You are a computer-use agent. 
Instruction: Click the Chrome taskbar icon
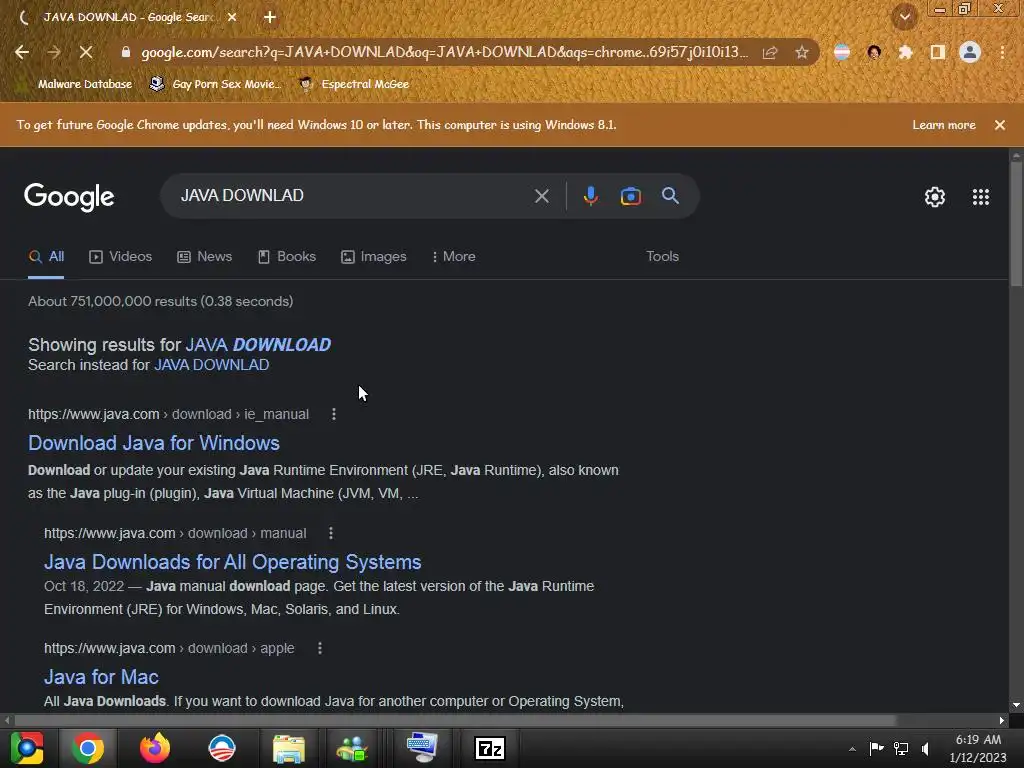(88, 748)
